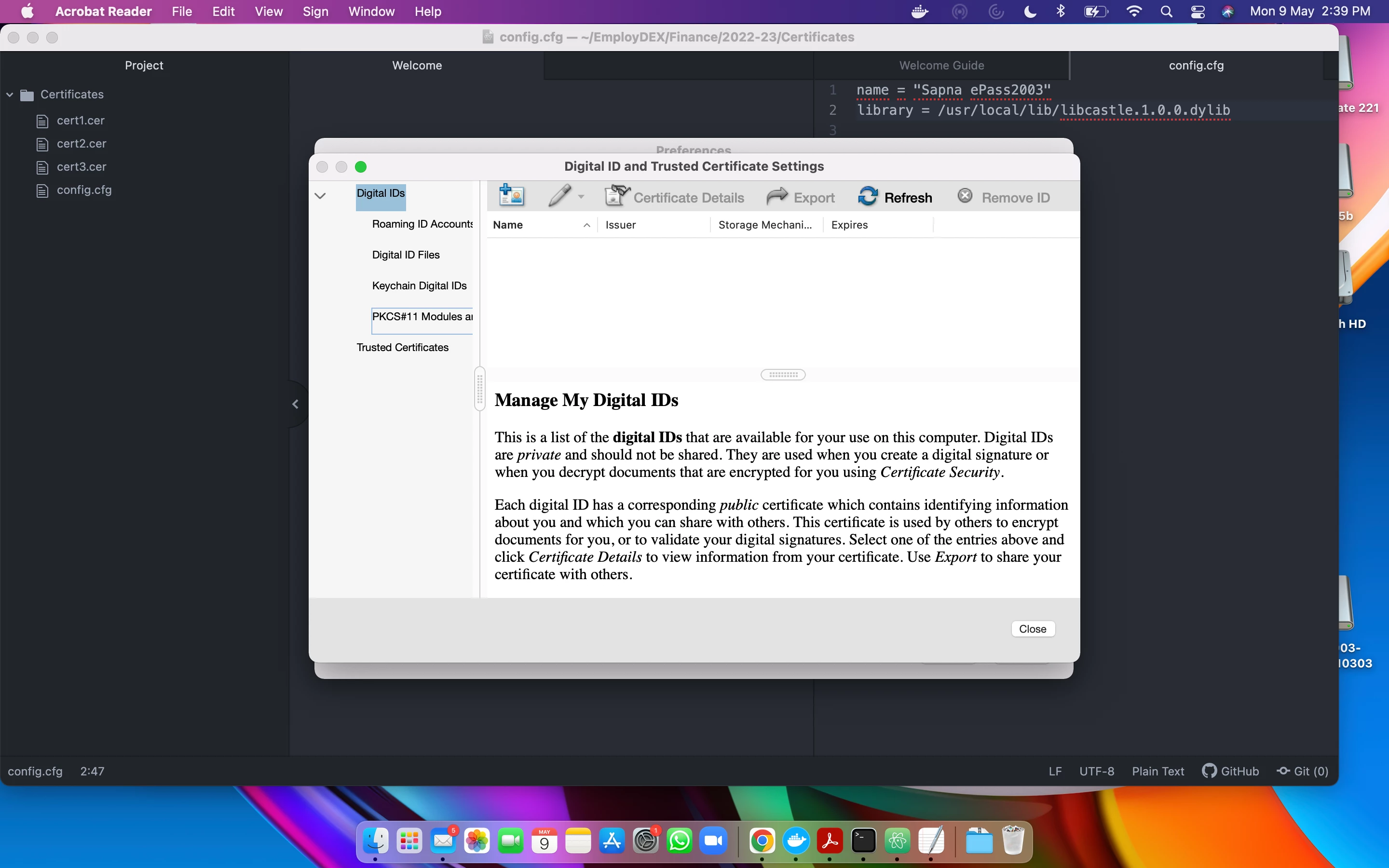Select Trusted Certificates in sidebar
This screenshot has height=868, width=1389.
[402, 347]
